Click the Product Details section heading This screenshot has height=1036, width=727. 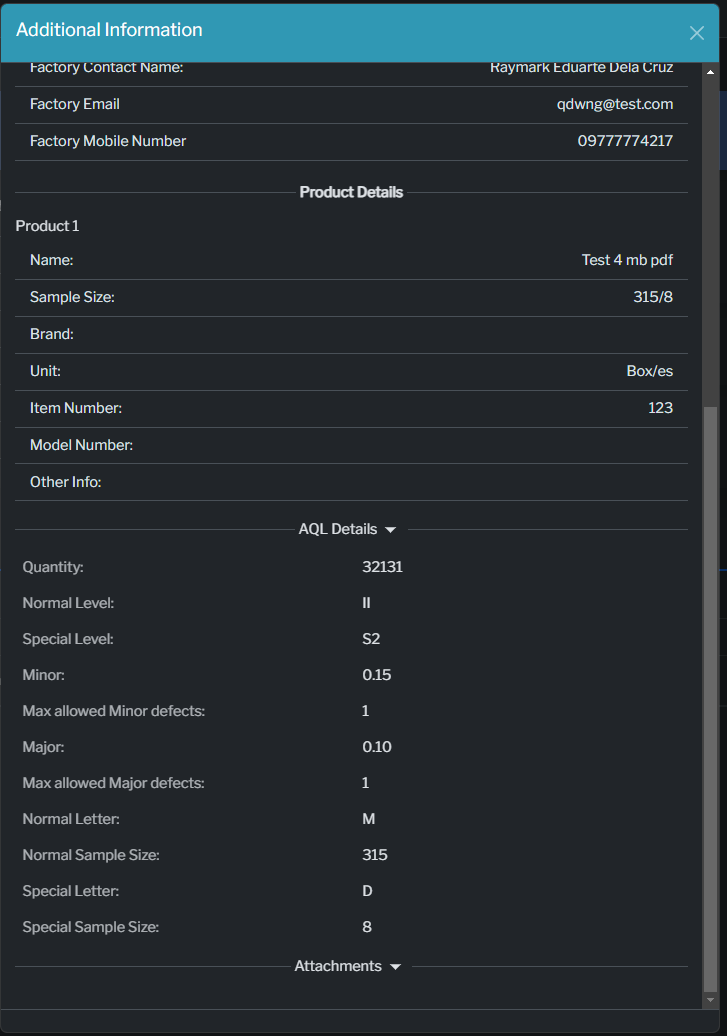pyautogui.click(x=351, y=192)
